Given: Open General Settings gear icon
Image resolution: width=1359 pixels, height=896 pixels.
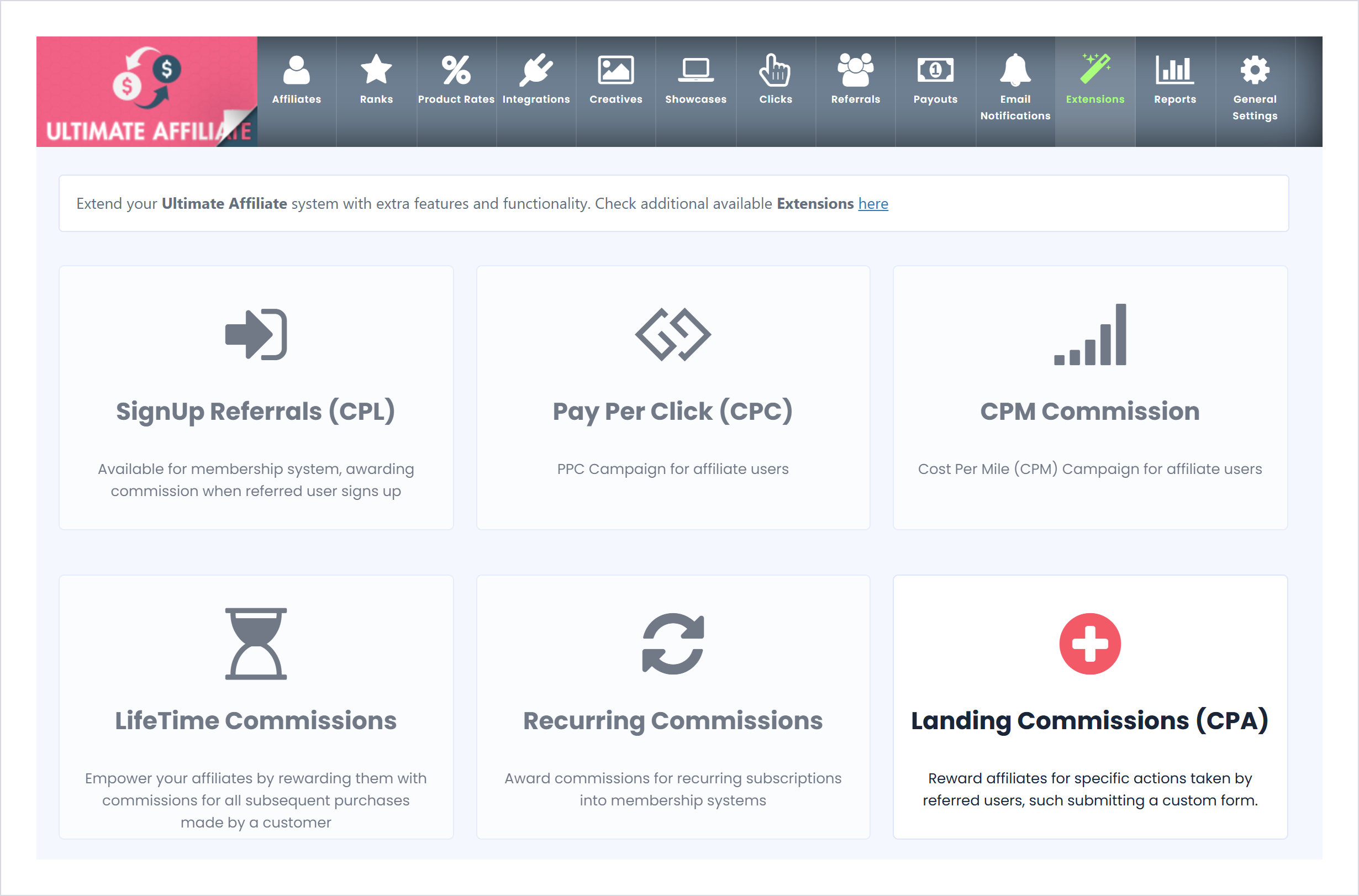Looking at the screenshot, I should [1255, 70].
